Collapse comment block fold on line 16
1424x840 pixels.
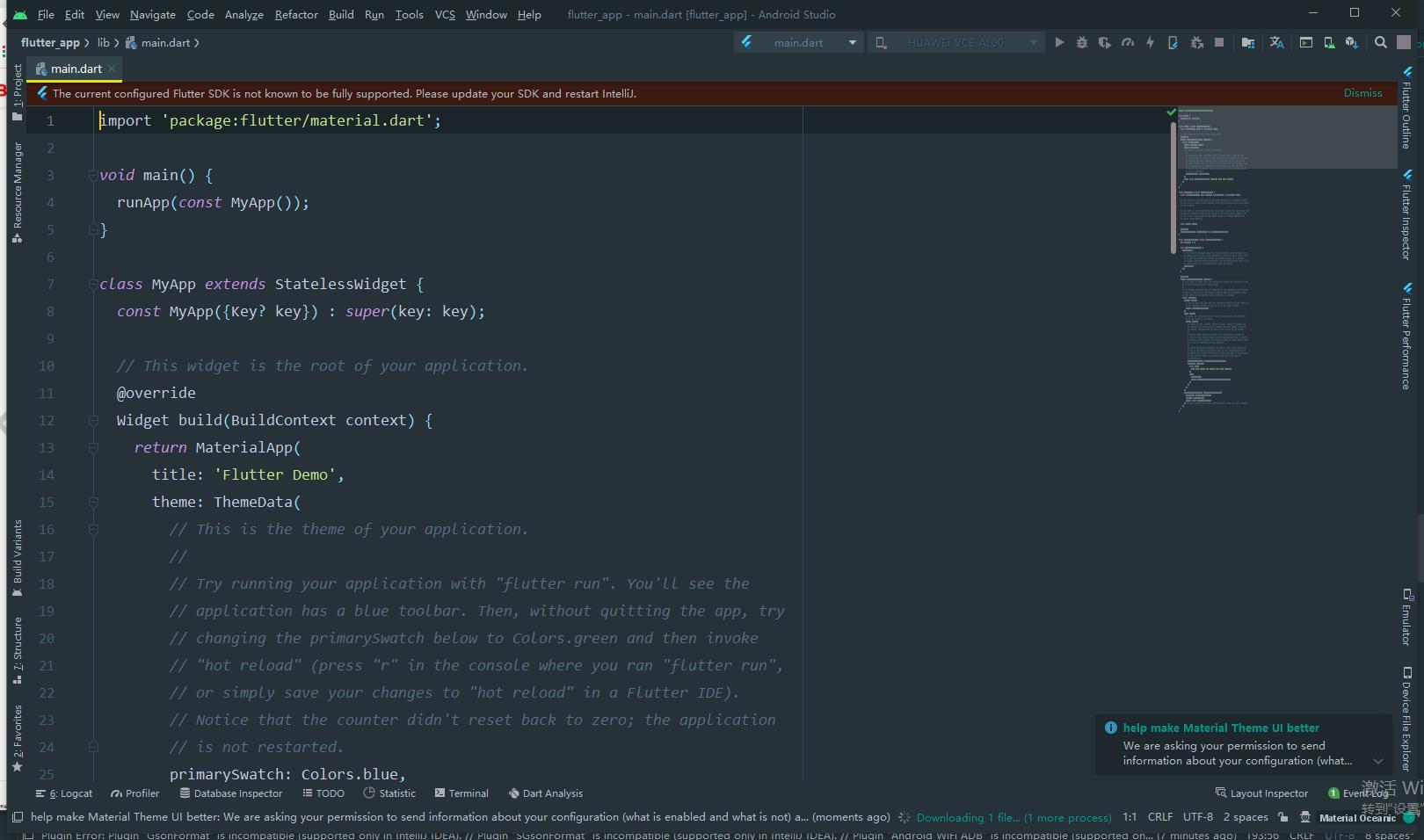click(93, 529)
